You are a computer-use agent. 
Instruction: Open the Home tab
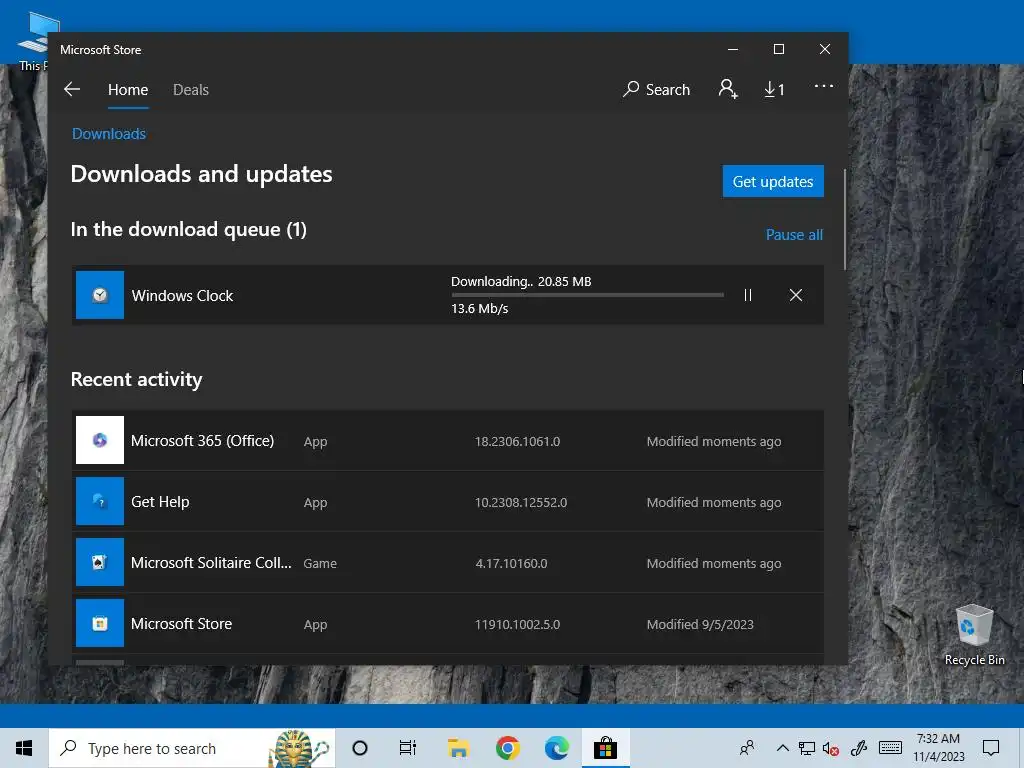tap(128, 89)
